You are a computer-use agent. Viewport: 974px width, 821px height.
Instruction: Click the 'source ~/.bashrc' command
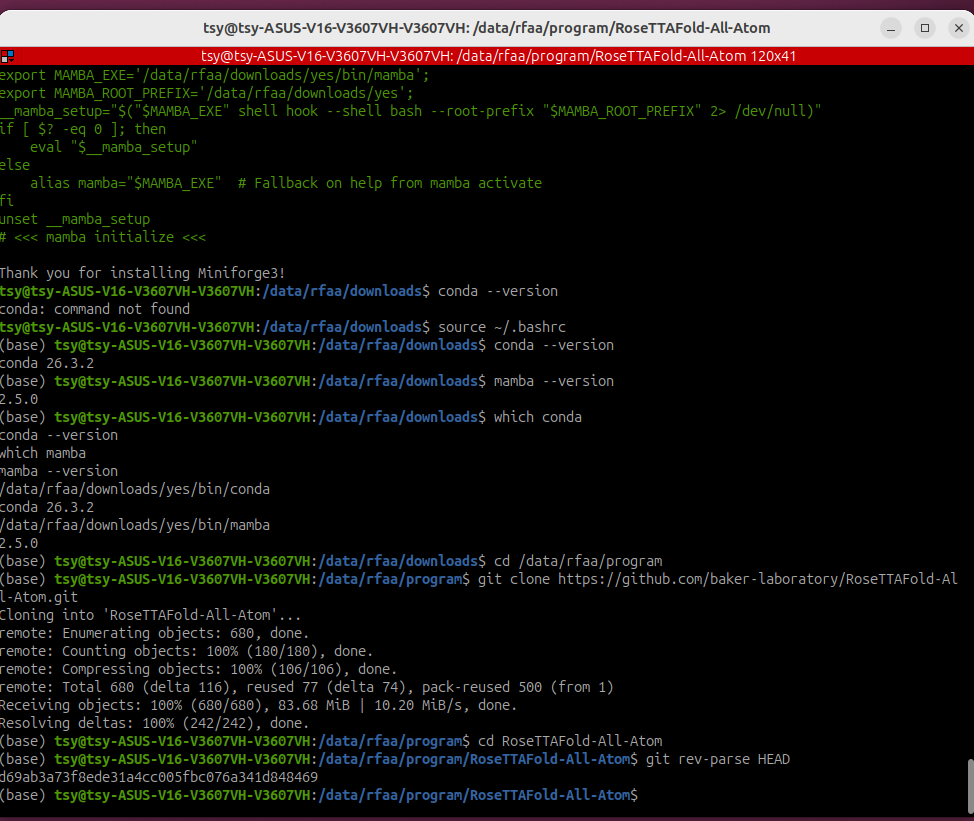502,327
